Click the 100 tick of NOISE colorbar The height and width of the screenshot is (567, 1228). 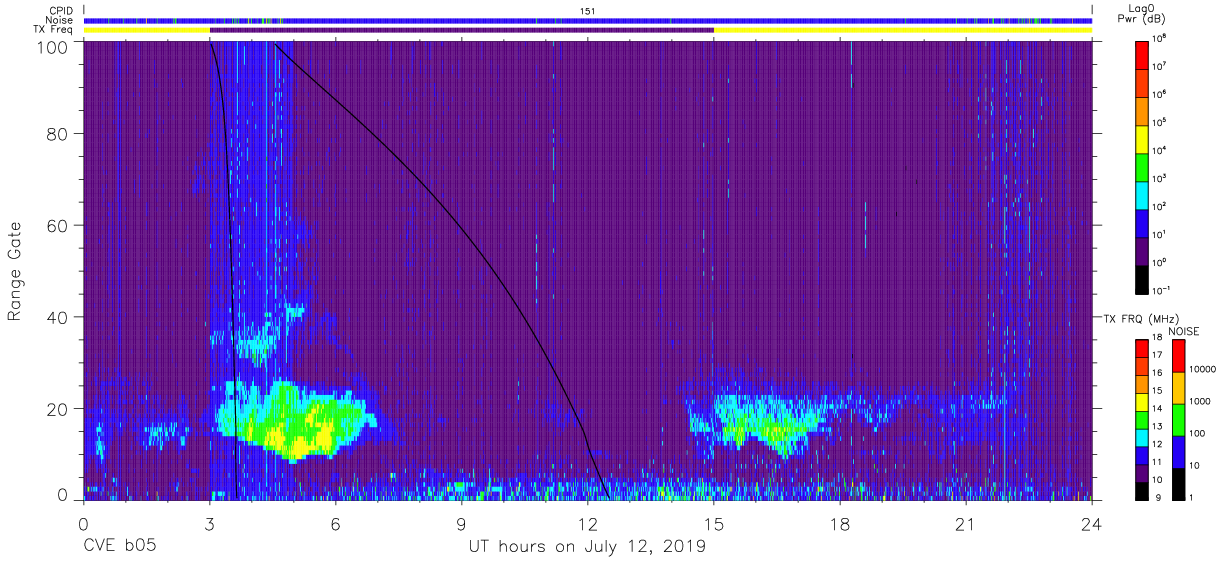tap(1198, 433)
